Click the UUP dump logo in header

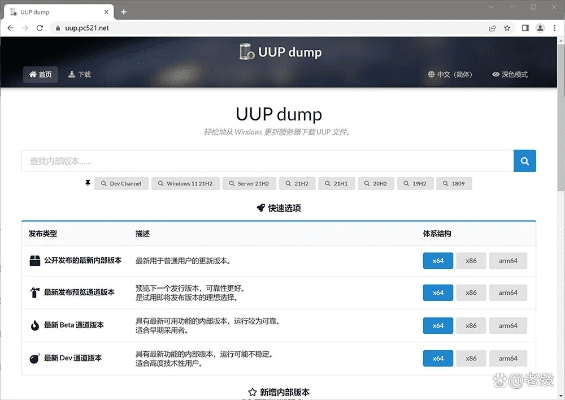[x=281, y=52]
